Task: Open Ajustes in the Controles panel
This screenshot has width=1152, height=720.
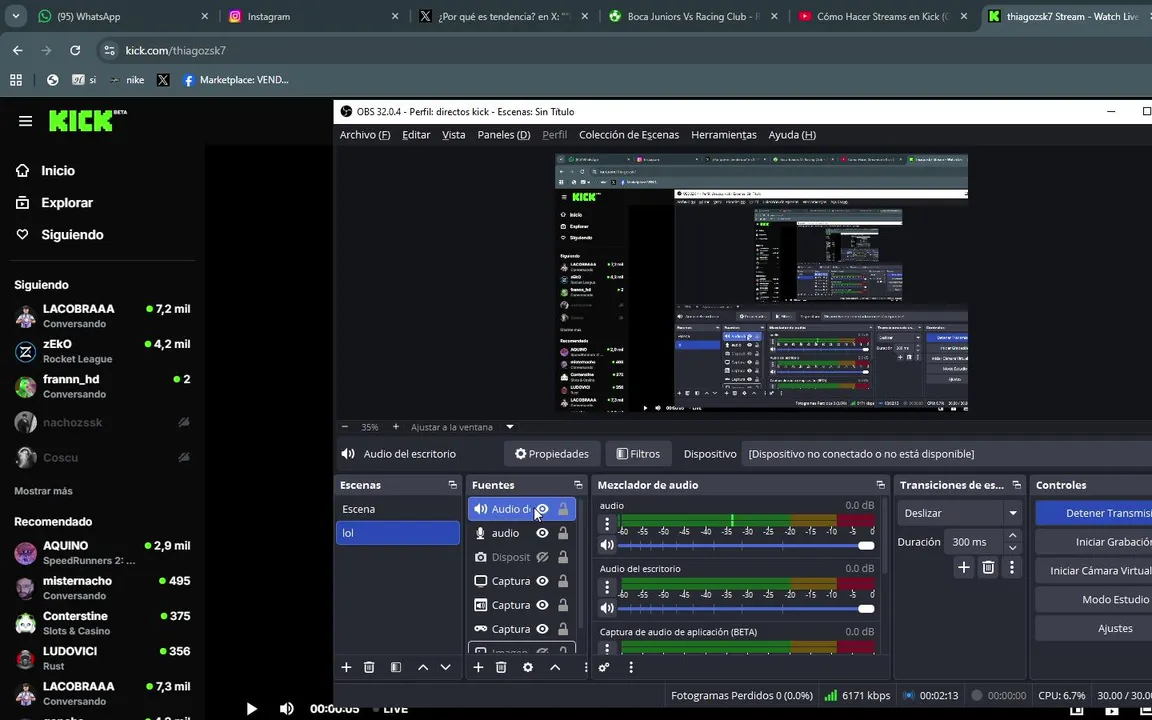Action: tap(1094, 628)
